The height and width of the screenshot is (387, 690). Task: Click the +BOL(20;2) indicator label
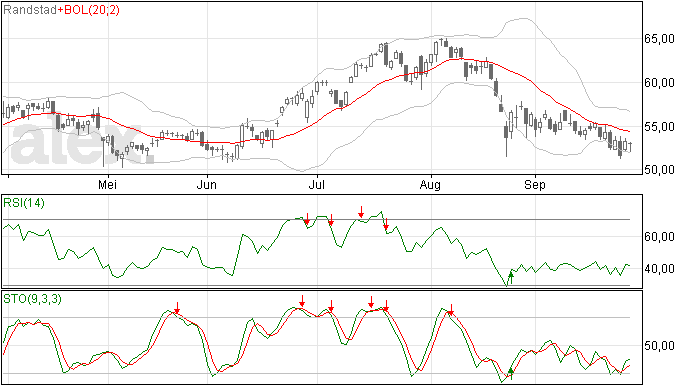tap(88, 10)
